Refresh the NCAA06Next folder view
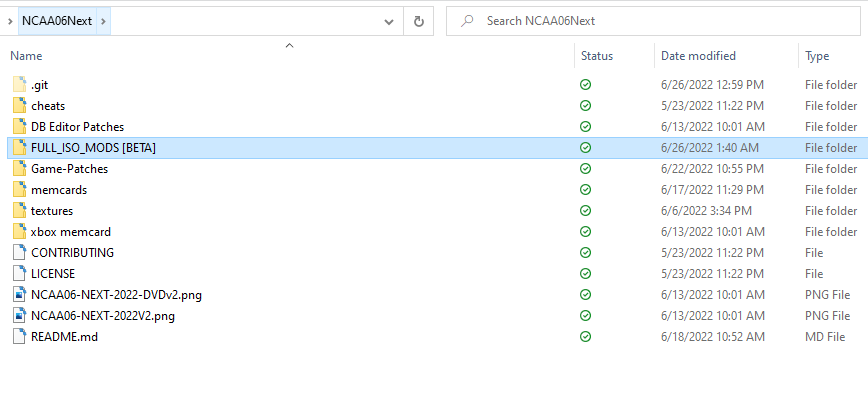 coord(418,22)
